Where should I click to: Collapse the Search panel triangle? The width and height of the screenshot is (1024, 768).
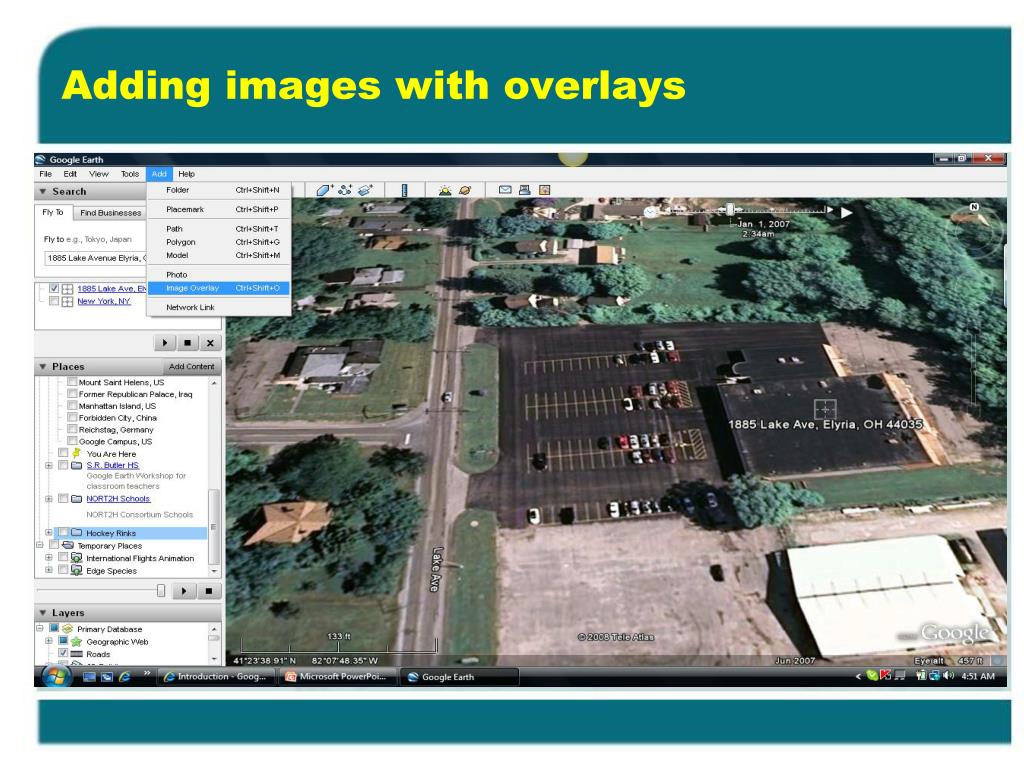tap(43, 191)
